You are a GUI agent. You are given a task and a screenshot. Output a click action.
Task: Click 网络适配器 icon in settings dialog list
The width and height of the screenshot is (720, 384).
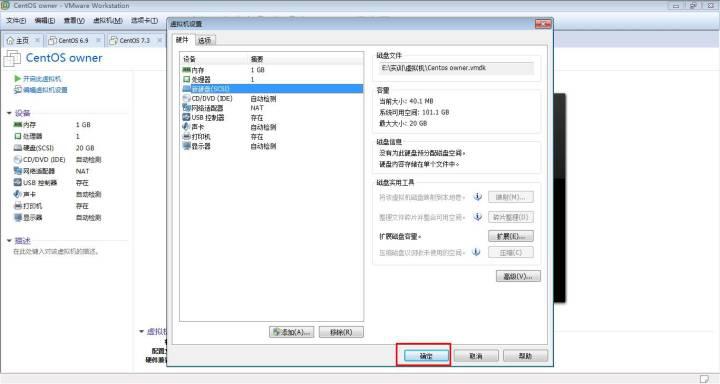tap(186, 108)
